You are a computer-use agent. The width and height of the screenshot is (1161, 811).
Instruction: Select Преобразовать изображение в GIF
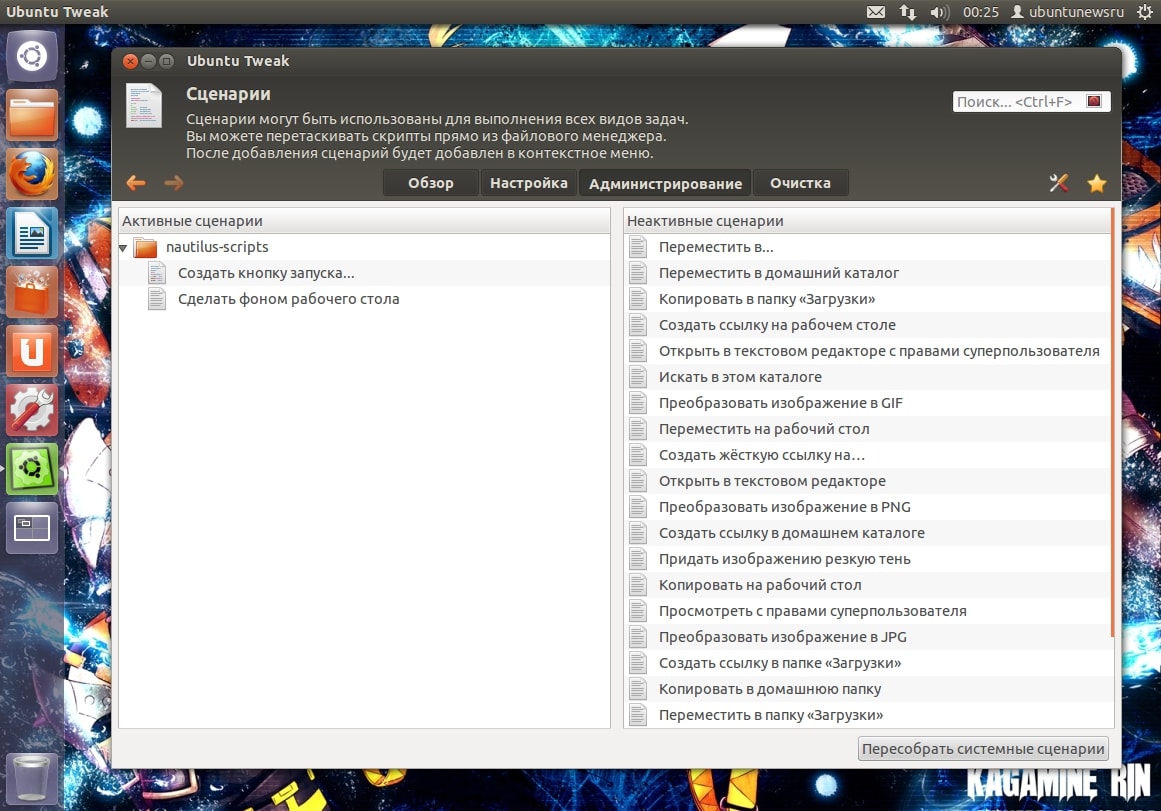tap(867, 403)
